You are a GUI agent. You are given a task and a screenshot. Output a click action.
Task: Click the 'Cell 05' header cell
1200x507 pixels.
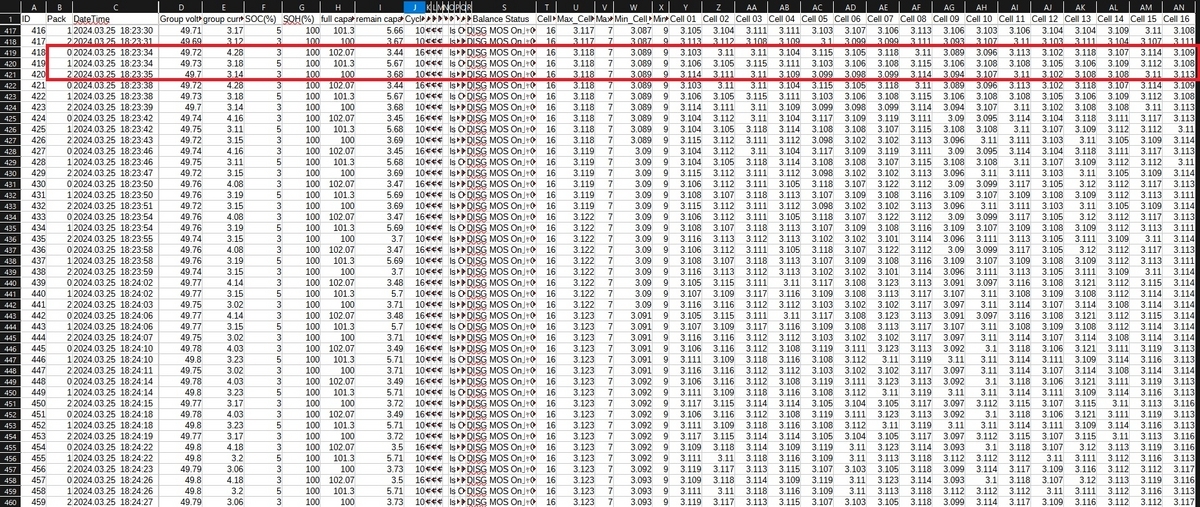click(817, 19)
